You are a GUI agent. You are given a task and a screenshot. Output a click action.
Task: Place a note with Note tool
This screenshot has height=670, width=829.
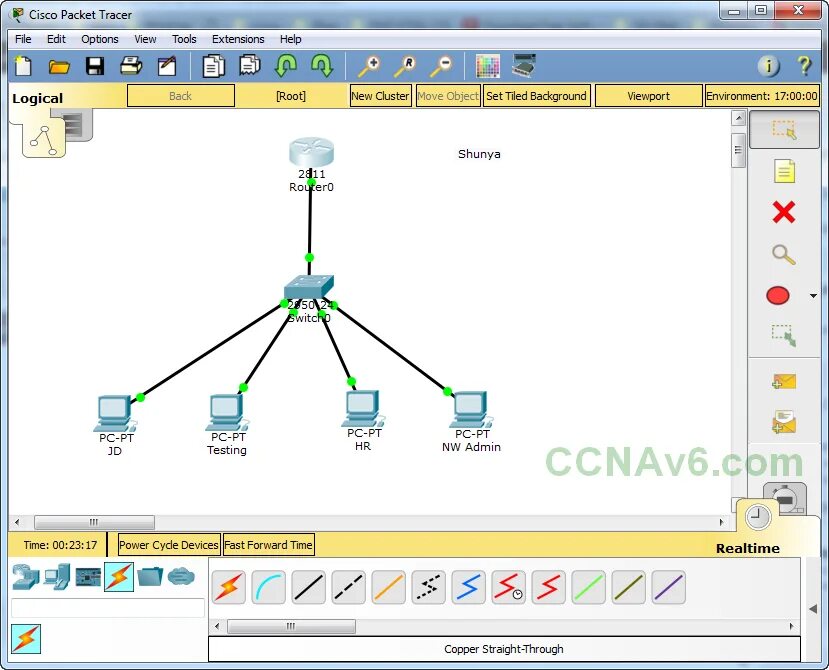[x=784, y=171]
